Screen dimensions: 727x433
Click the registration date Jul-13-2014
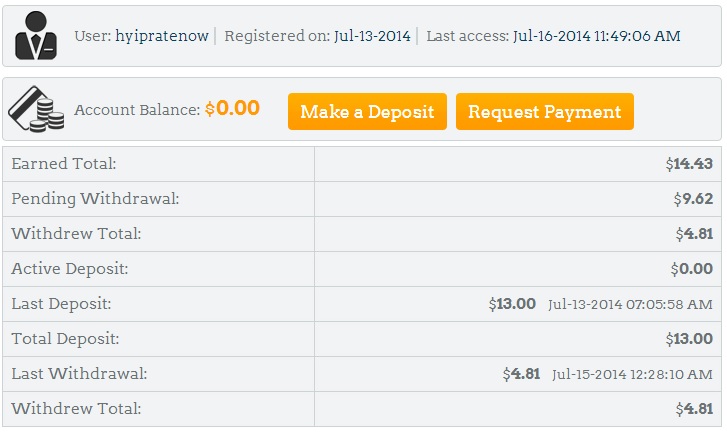click(372, 36)
